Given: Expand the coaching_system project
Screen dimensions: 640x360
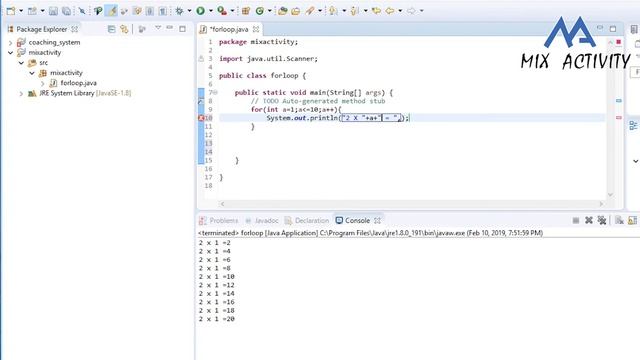Looking at the screenshot, I should [x=10, y=42].
